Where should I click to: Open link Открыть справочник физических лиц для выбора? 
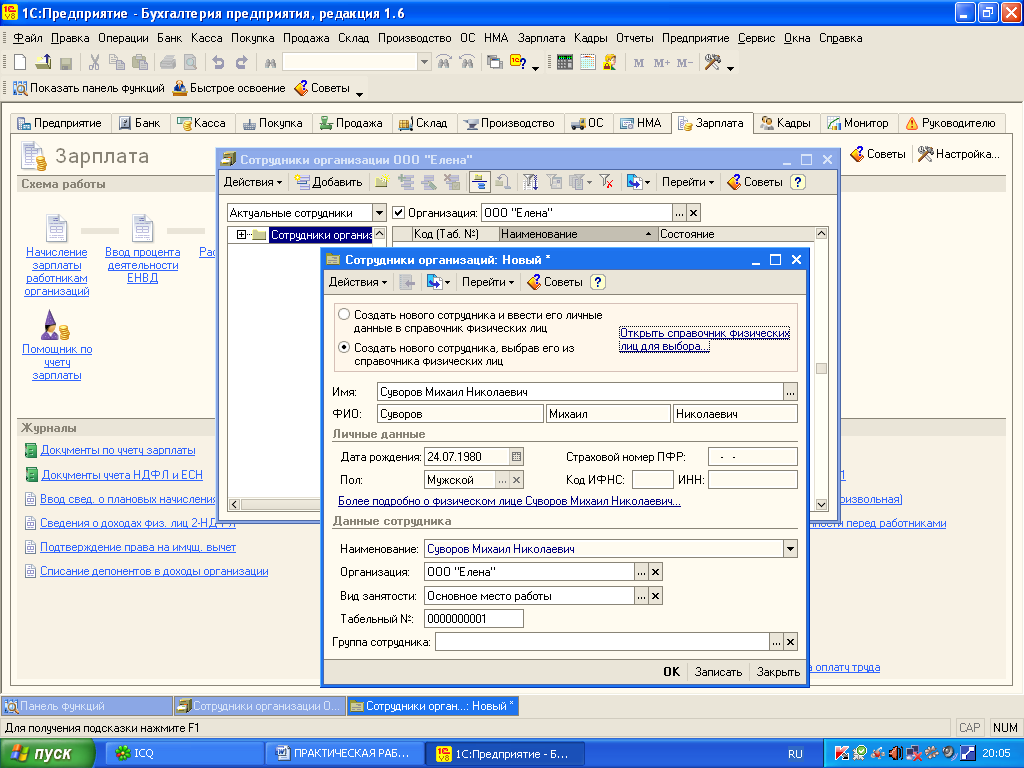(704, 340)
